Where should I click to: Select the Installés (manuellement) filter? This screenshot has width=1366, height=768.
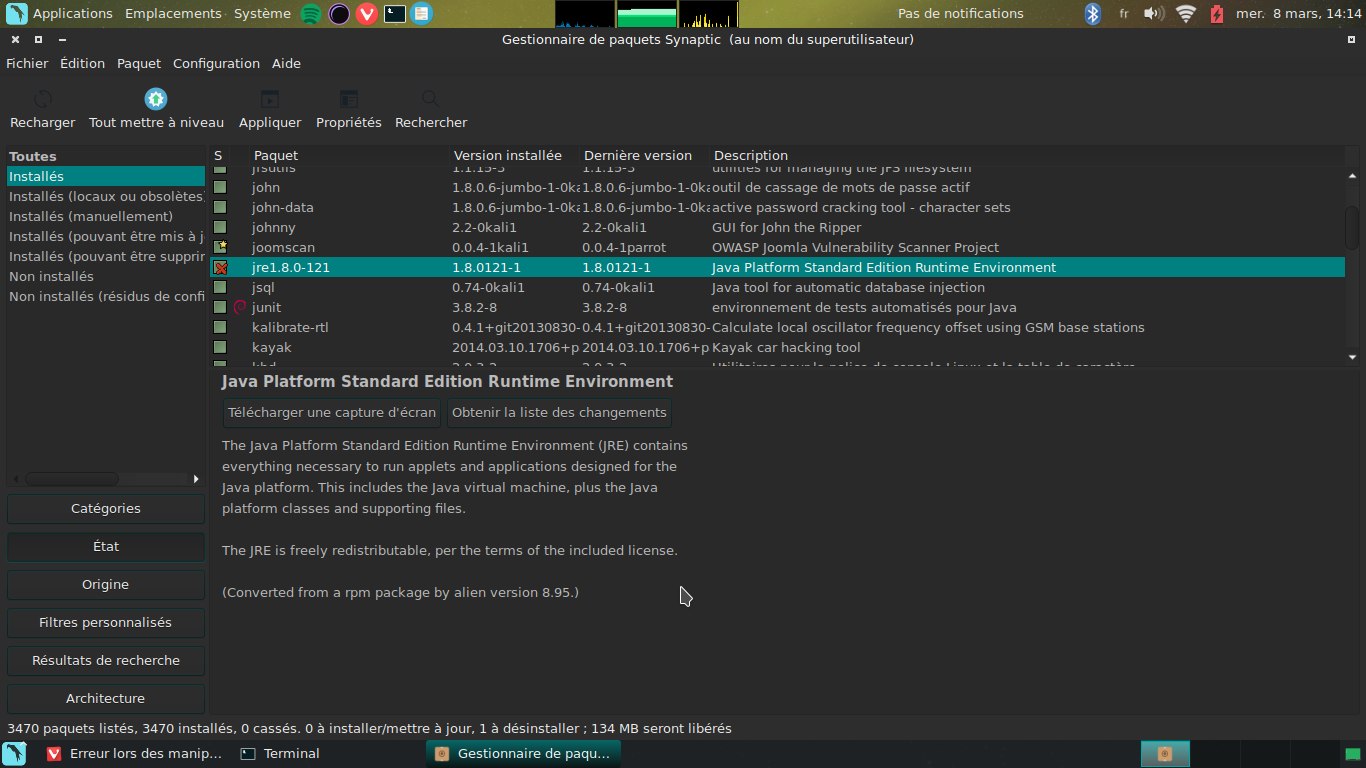106,216
